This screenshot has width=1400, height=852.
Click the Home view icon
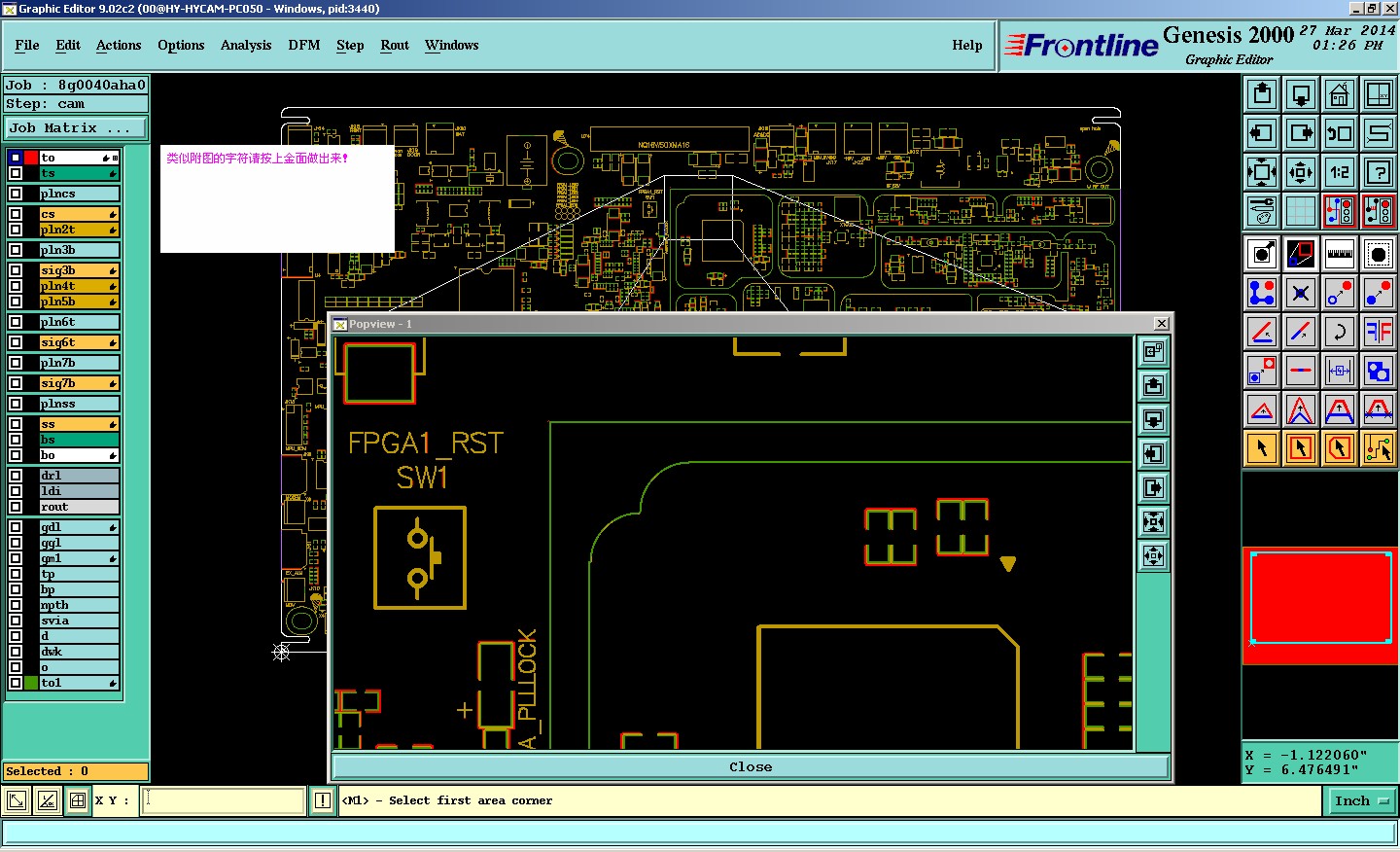1339,94
